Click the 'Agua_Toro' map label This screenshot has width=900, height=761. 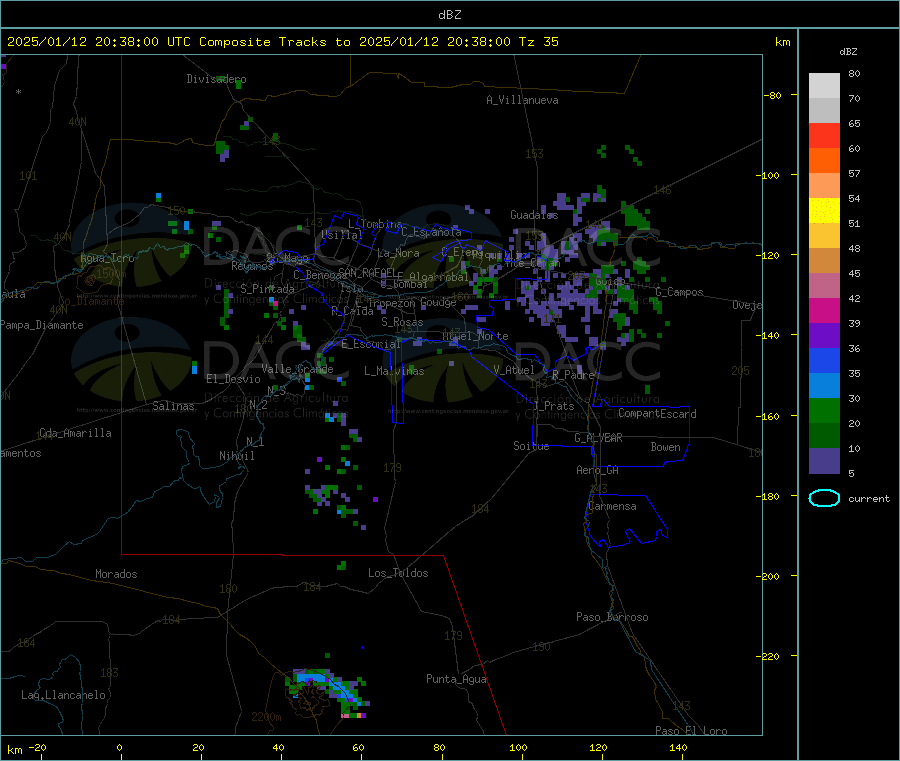coord(107,258)
